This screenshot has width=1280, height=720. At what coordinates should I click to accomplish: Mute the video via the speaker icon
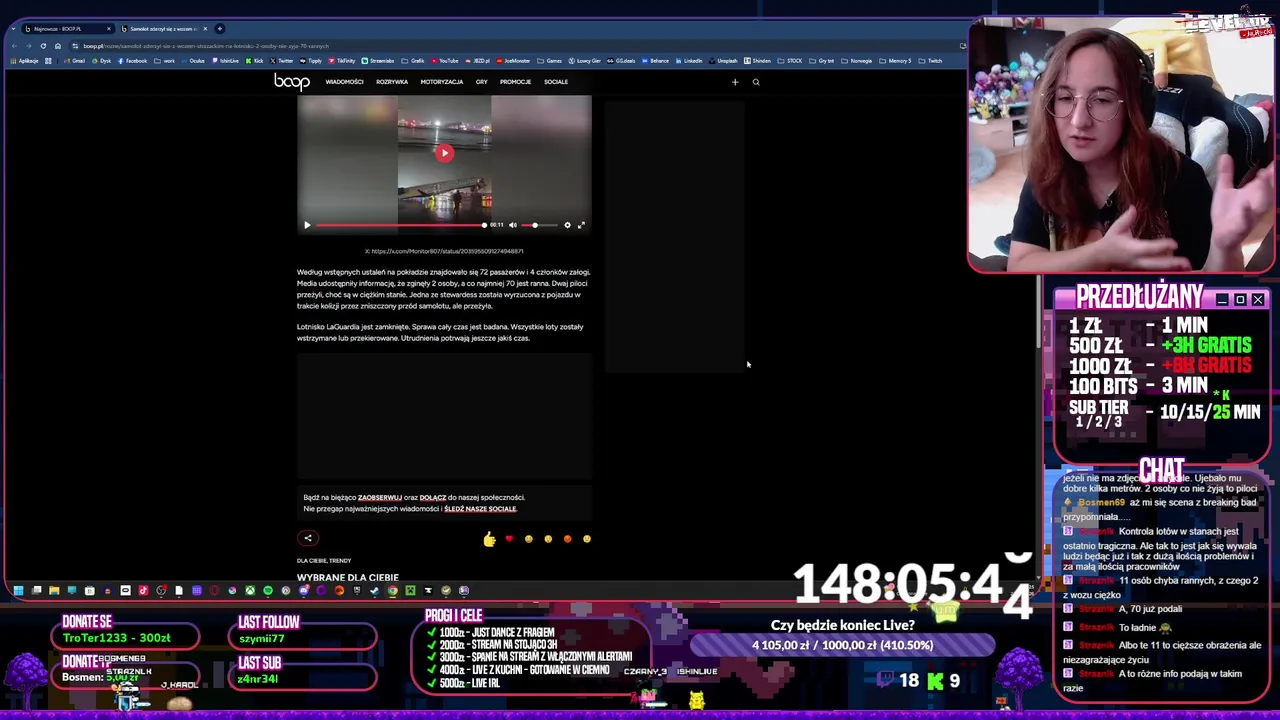[513, 225]
